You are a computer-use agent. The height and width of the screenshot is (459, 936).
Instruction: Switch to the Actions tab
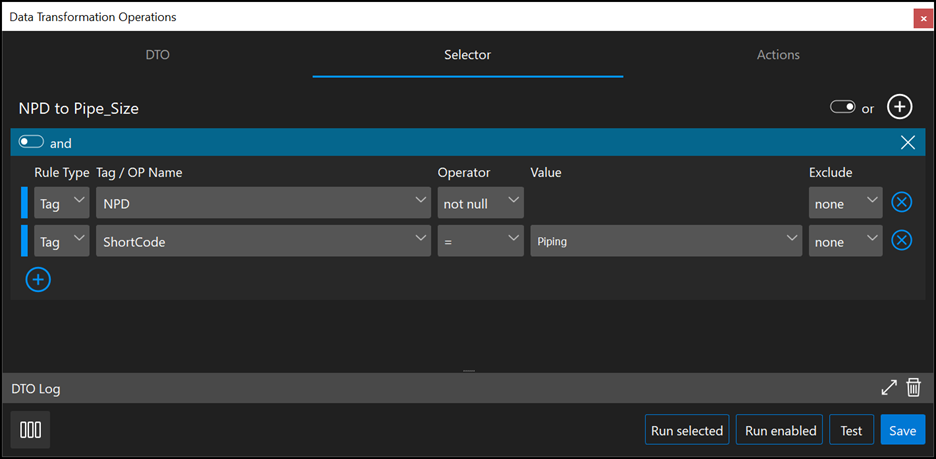coord(778,55)
